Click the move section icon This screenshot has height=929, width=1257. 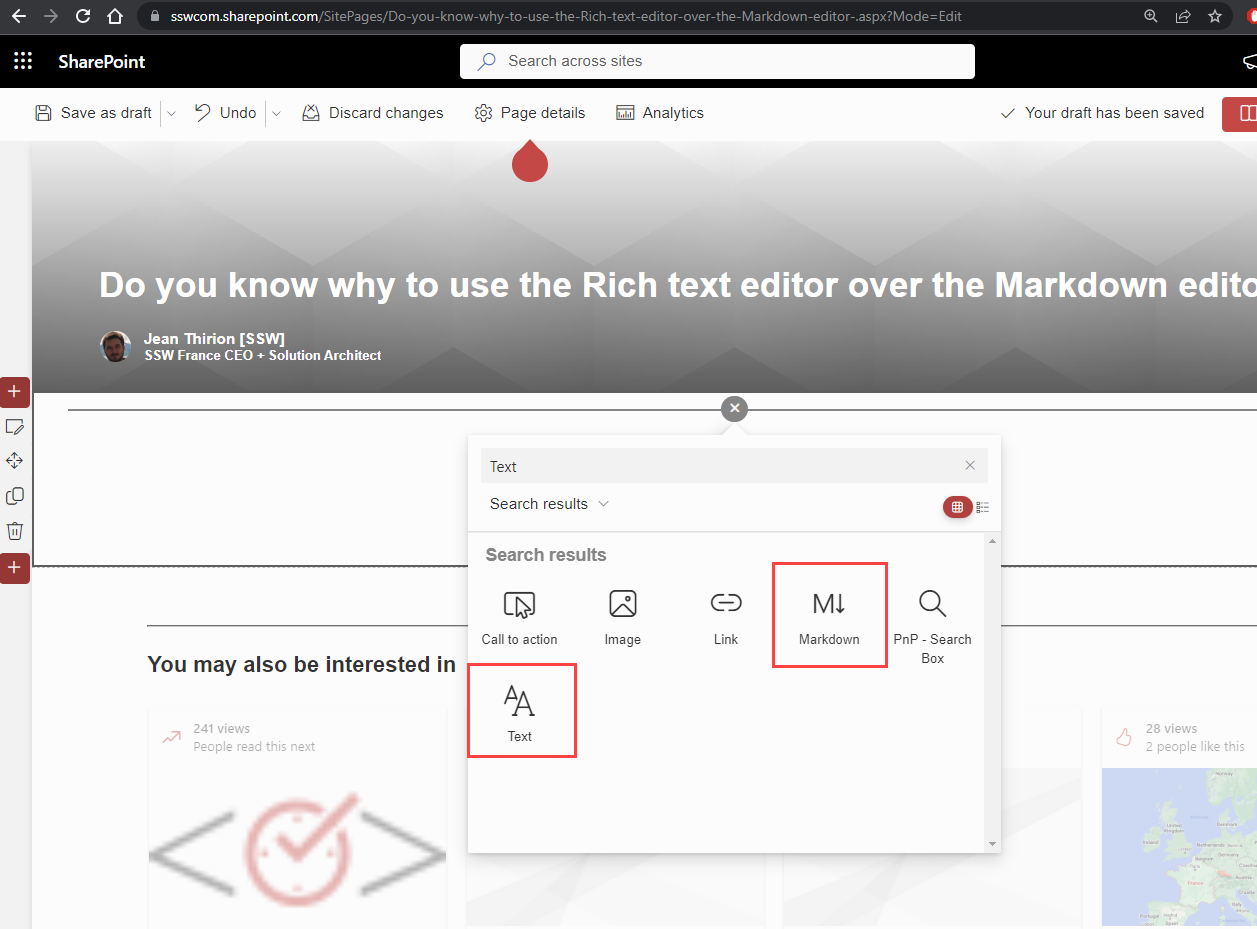15,461
